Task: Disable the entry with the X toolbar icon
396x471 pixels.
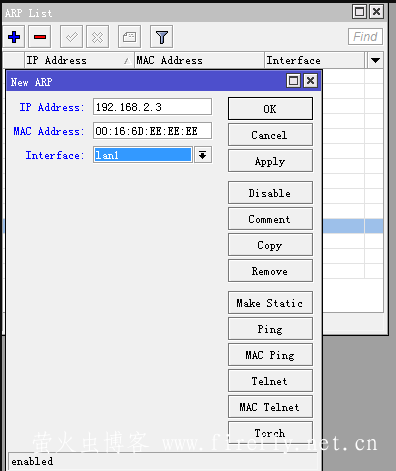Action: [x=97, y=37]
